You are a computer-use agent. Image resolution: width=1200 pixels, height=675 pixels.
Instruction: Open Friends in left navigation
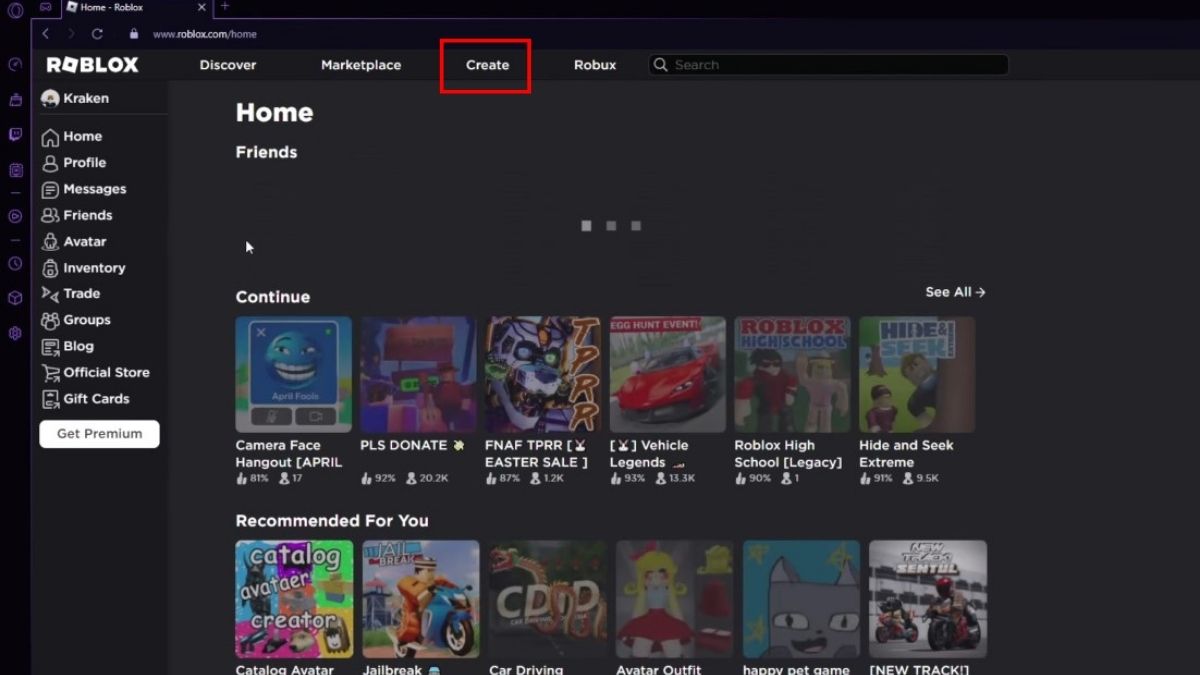pyautogui.click(x=77, y=215)
